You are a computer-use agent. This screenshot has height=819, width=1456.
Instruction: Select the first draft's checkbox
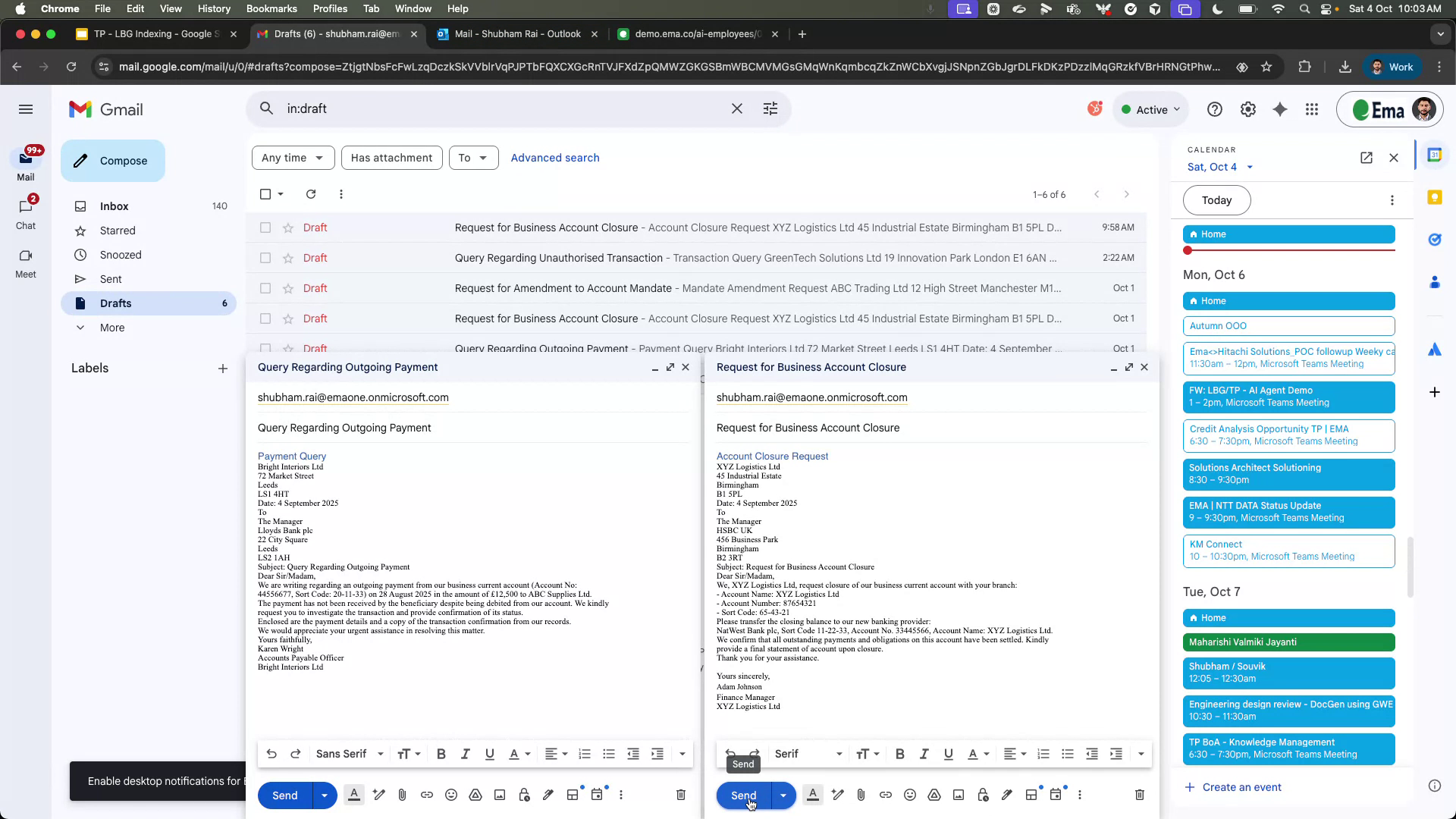265,227
